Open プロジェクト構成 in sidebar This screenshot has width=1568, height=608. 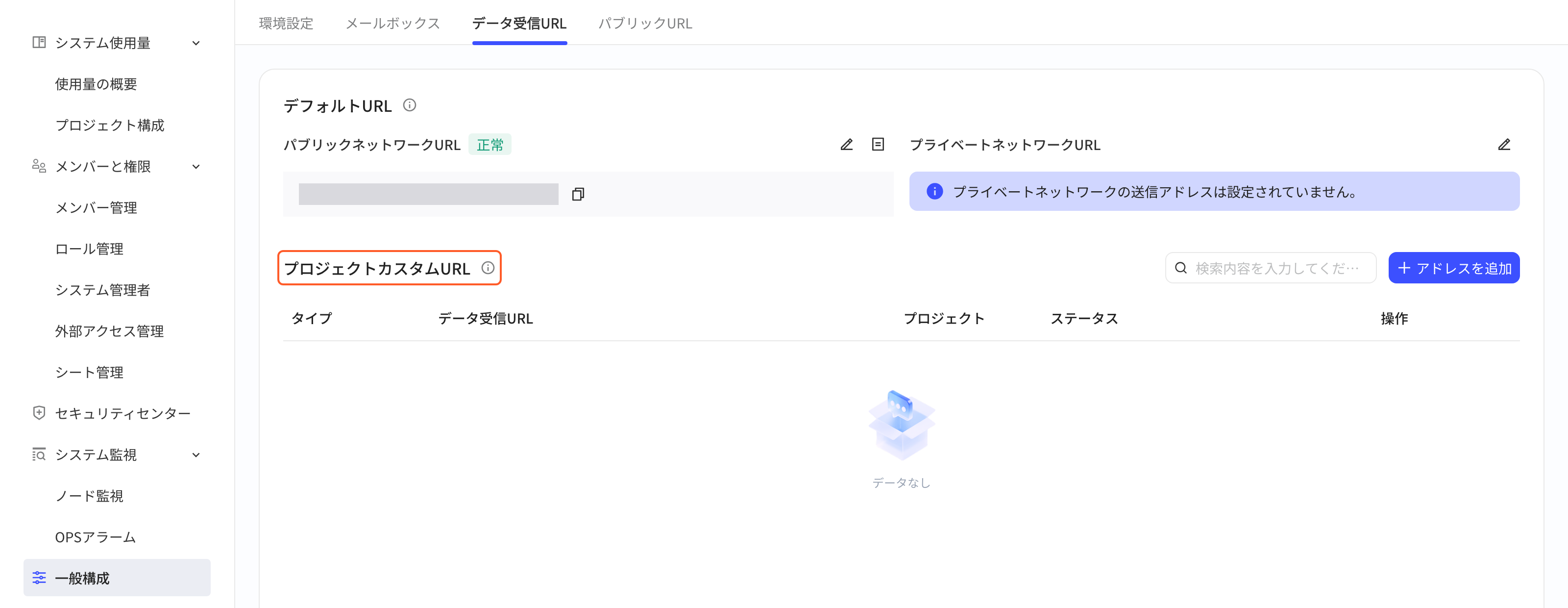[x=110, y=125]
